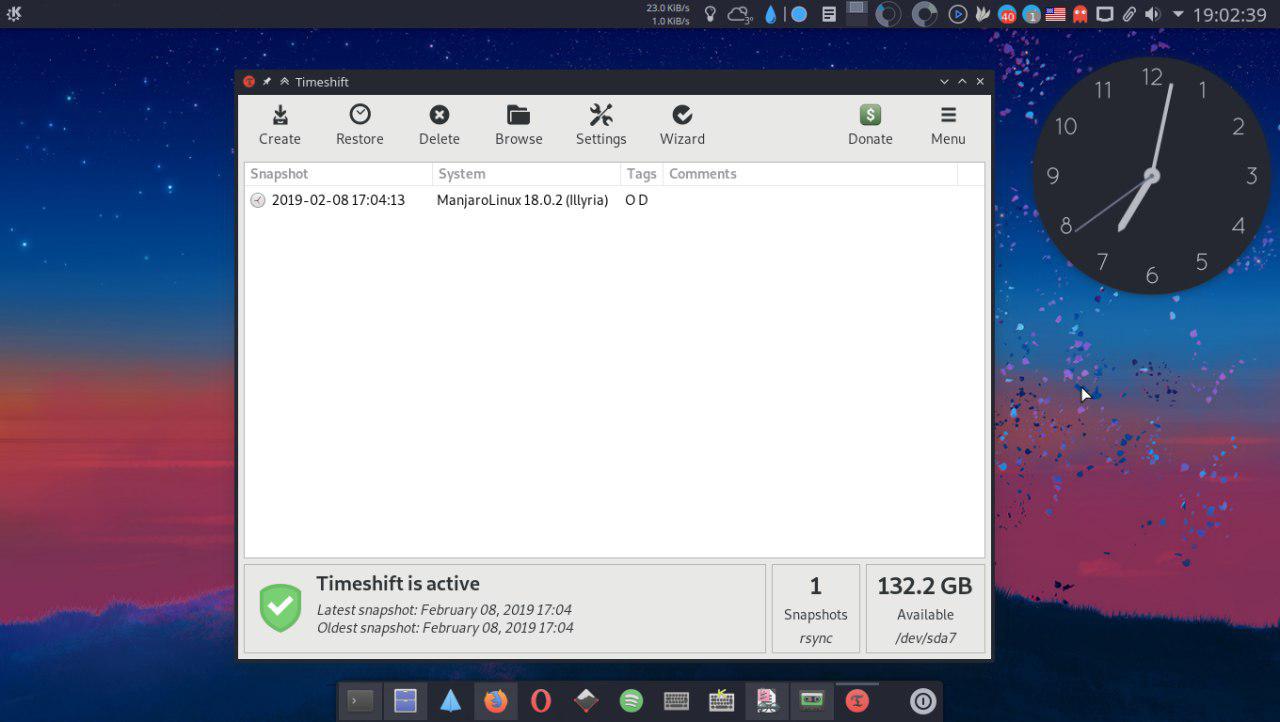Open the volume control in system tray
This screenshot has height=722, width=1280.
[x=1153, y=14]
